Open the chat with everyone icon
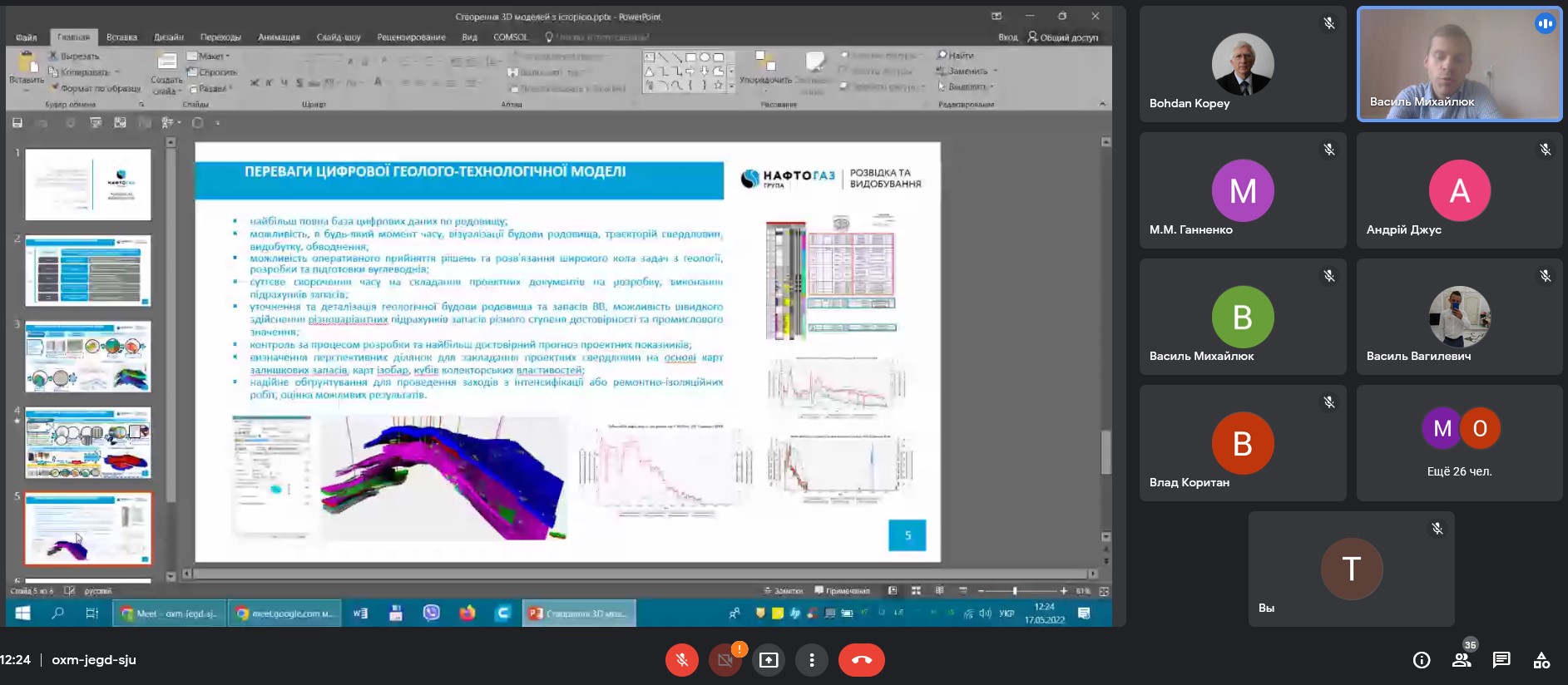Screen dimensions: 1568x685 [1501, 660]
